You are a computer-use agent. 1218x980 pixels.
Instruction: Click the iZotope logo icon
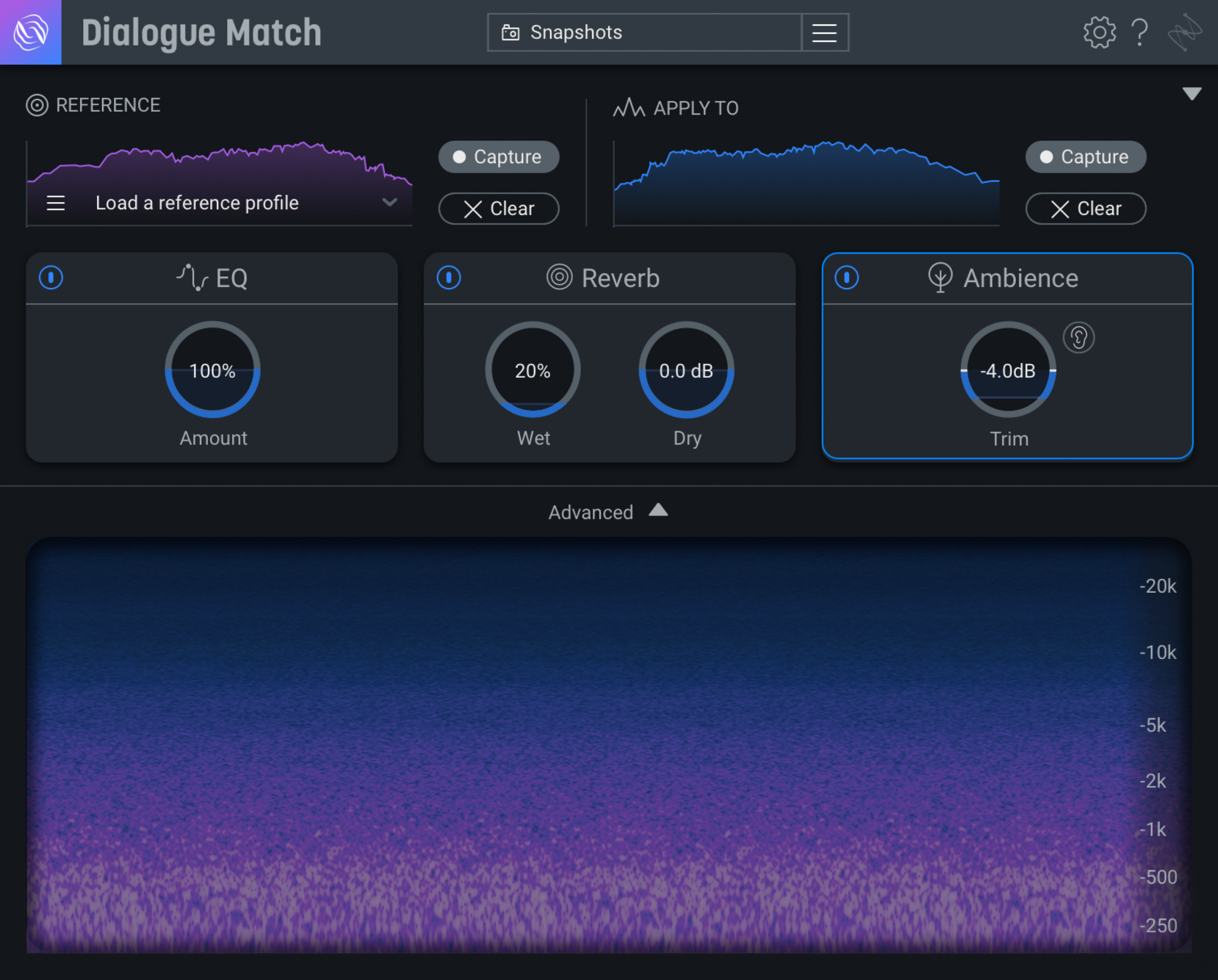[x=30, y=32]
